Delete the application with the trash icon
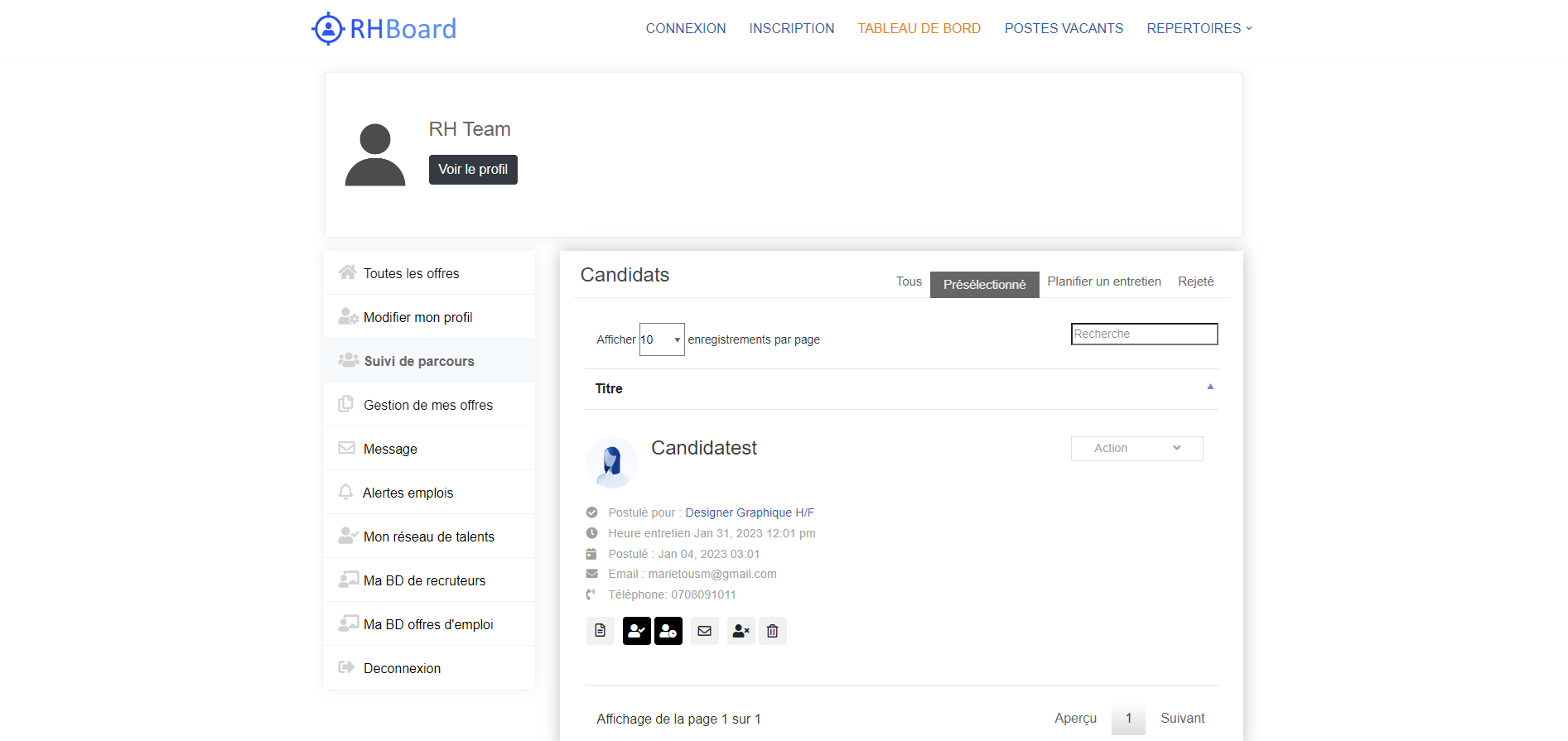The image size is (1568, 741). (x=773, y=631)
